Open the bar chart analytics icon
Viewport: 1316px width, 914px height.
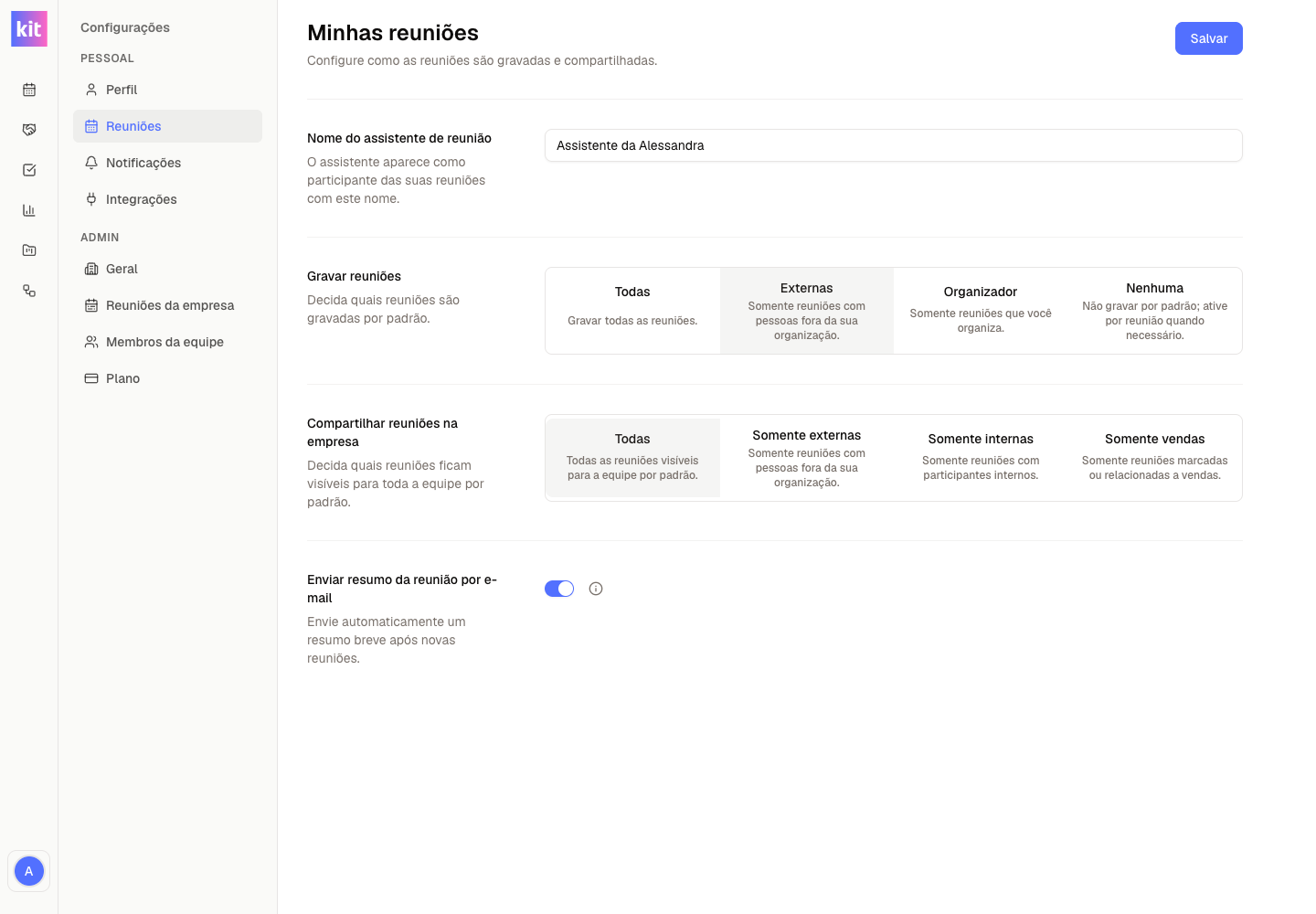(29, 210)
